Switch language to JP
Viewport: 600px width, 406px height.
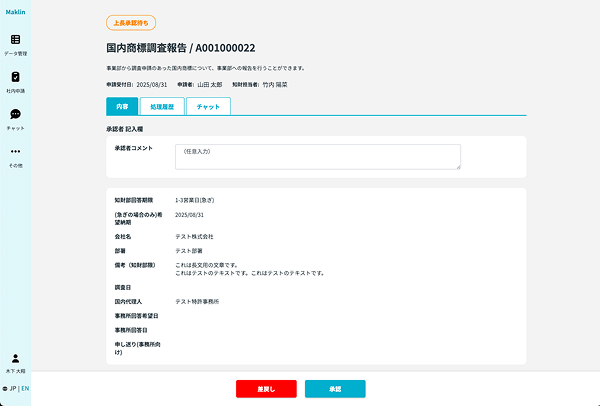pos(13,388)
